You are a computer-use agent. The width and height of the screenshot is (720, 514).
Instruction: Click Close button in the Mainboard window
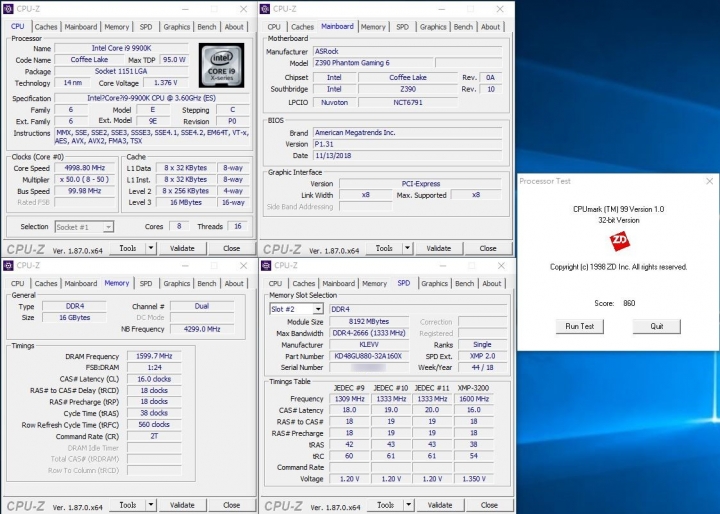click(488, 248)
